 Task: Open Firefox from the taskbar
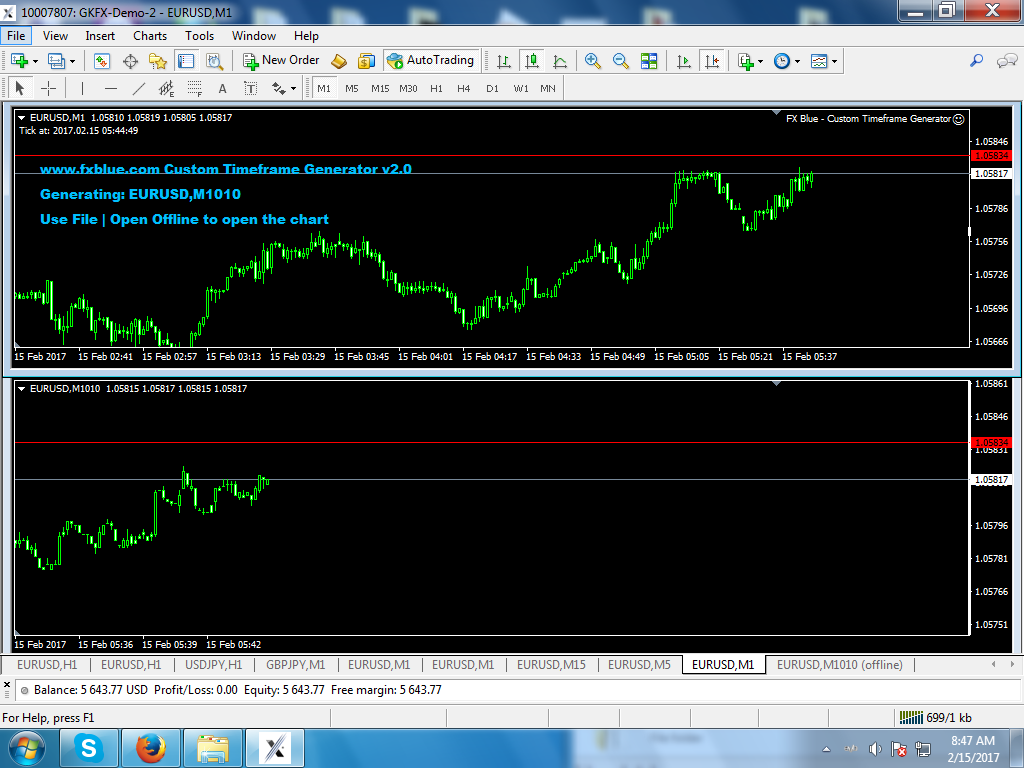pyautogui.click(x=150, y=748)
